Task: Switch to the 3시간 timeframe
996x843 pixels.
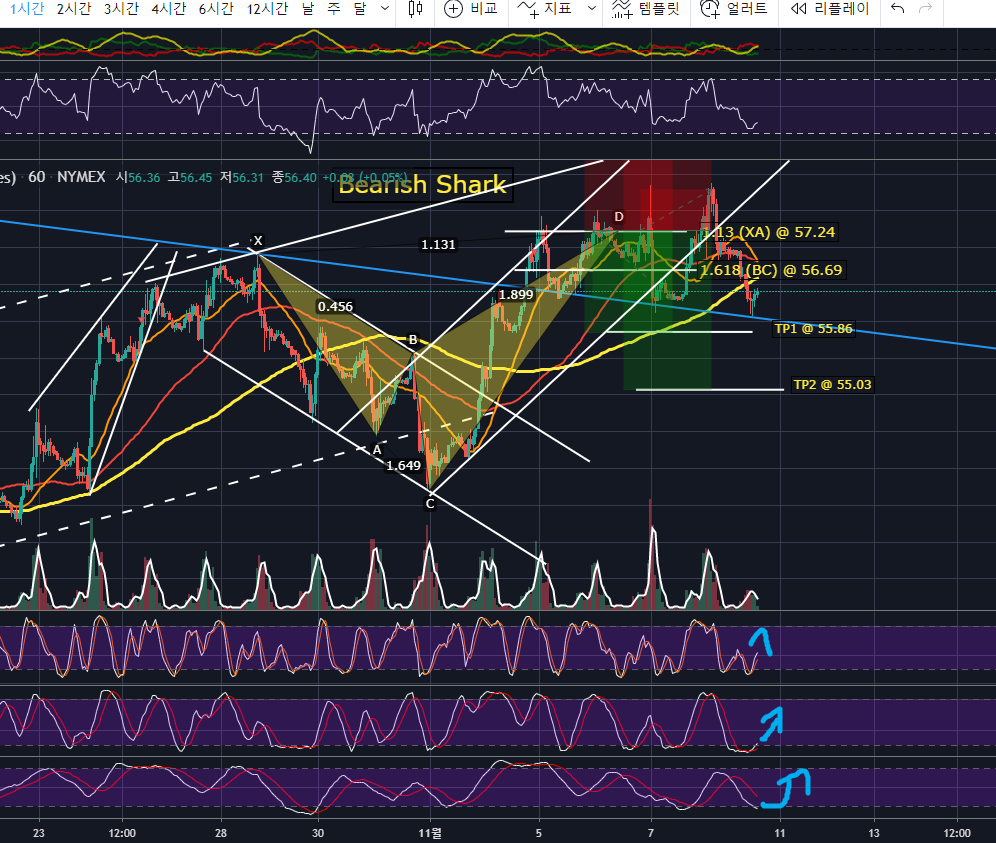Action: [121, 9]
